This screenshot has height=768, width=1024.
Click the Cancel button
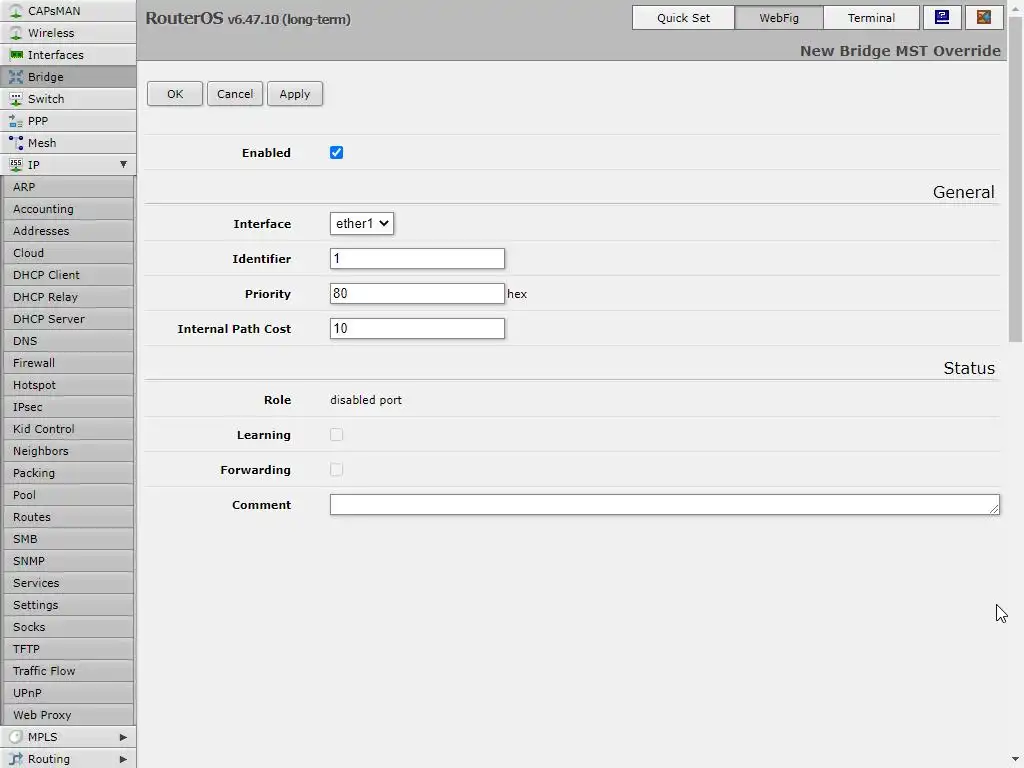click(x=235, y=94)
